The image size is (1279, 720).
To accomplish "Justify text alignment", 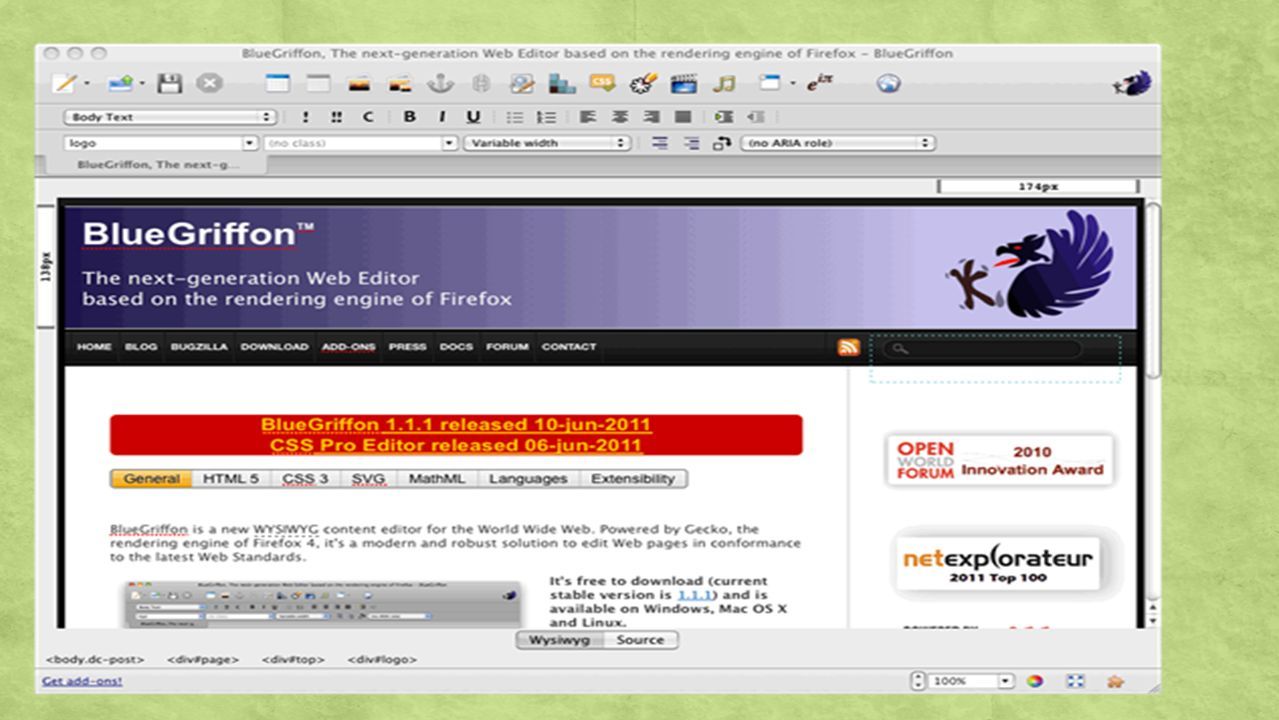I will click(x=683, y=117).
